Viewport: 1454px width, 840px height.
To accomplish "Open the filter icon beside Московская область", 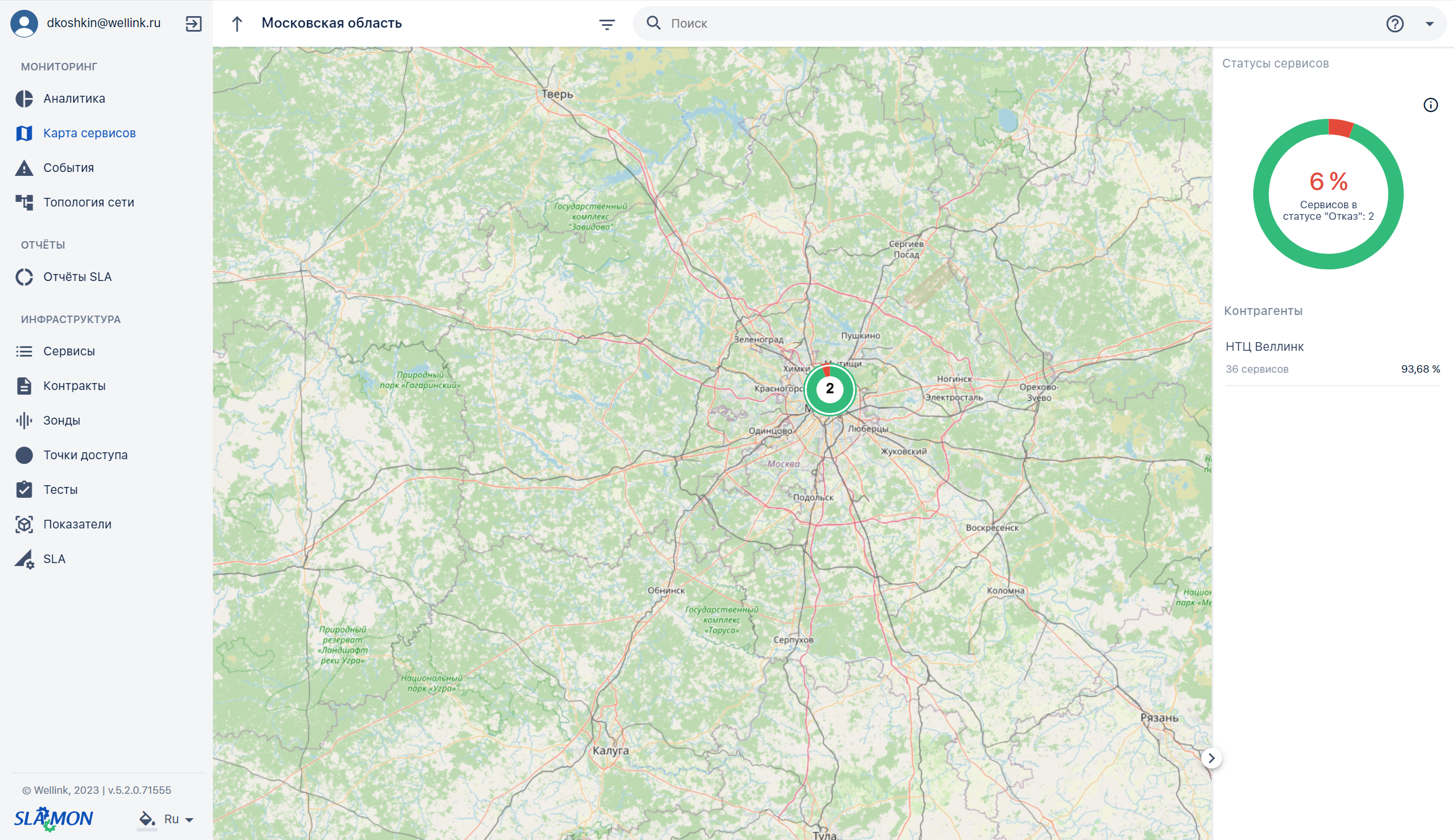I will click(x=606, y=24).
